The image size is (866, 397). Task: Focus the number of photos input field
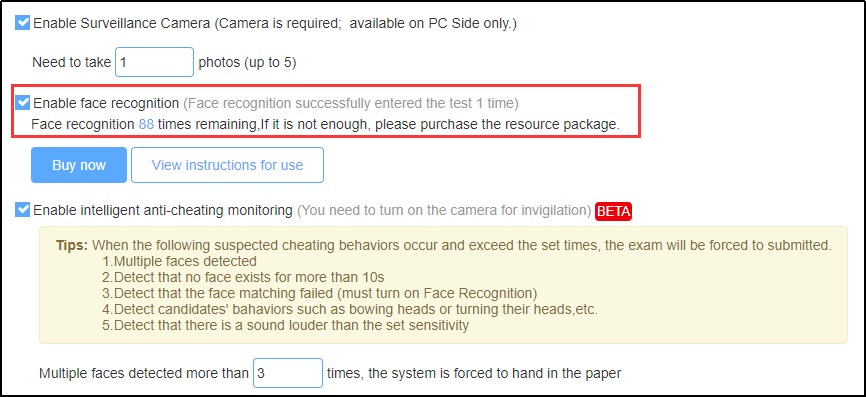pos(155,62)
